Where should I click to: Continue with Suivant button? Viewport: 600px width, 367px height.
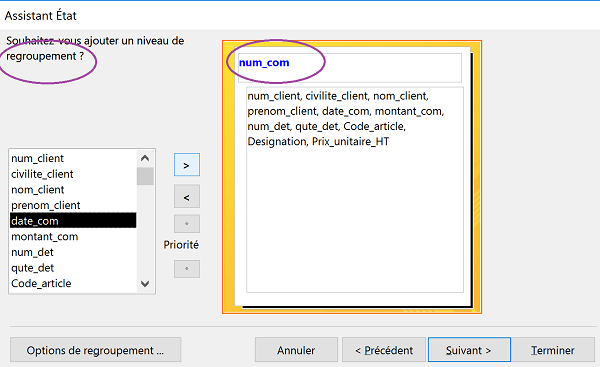(x=469, y=350)
